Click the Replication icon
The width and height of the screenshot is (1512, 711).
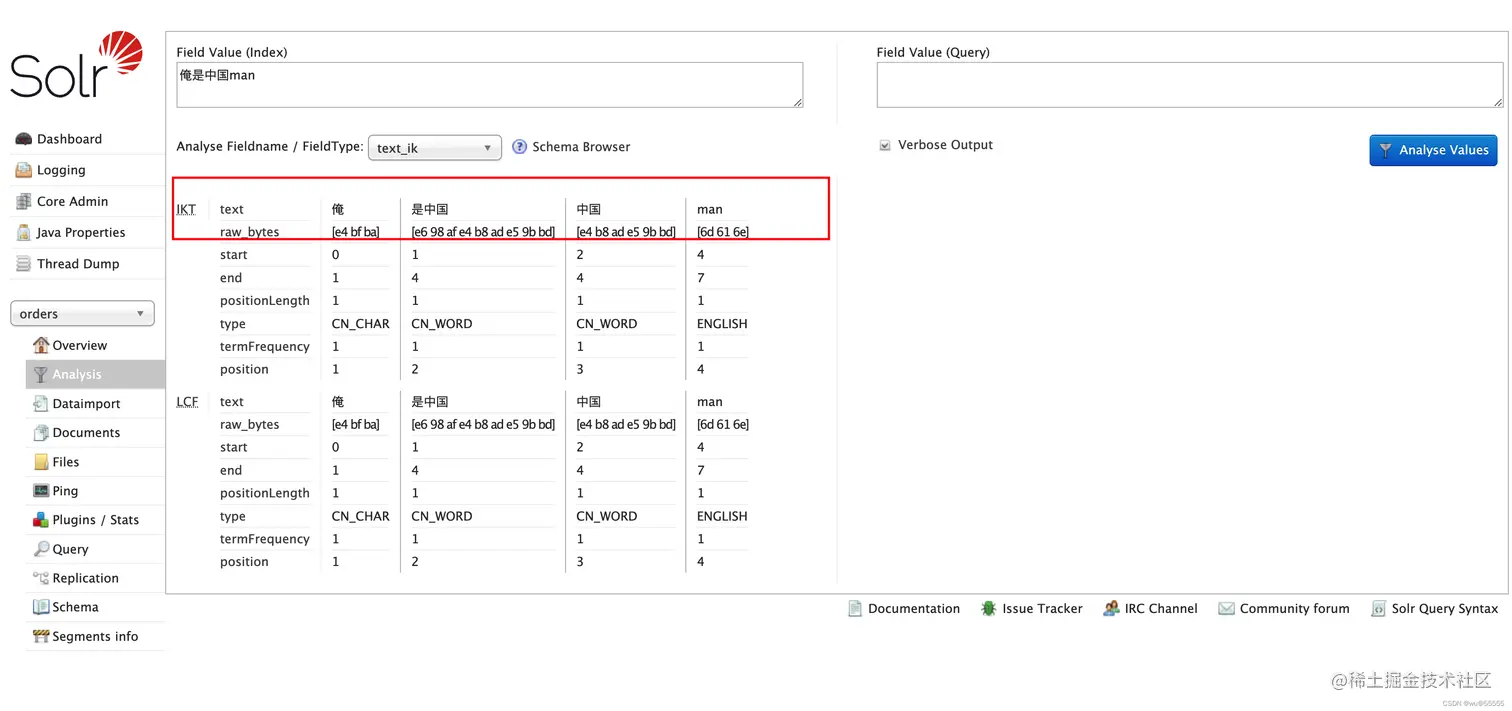41,578
